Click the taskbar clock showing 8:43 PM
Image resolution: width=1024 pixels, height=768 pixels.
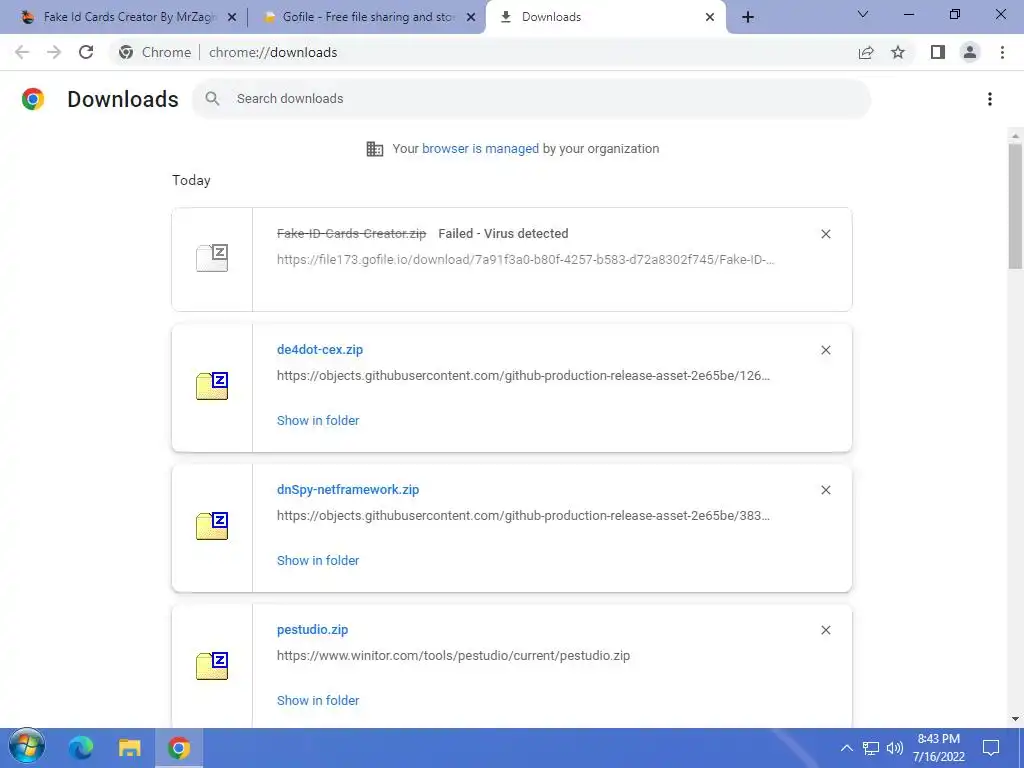pyautogui.click(x=938, y=748)
